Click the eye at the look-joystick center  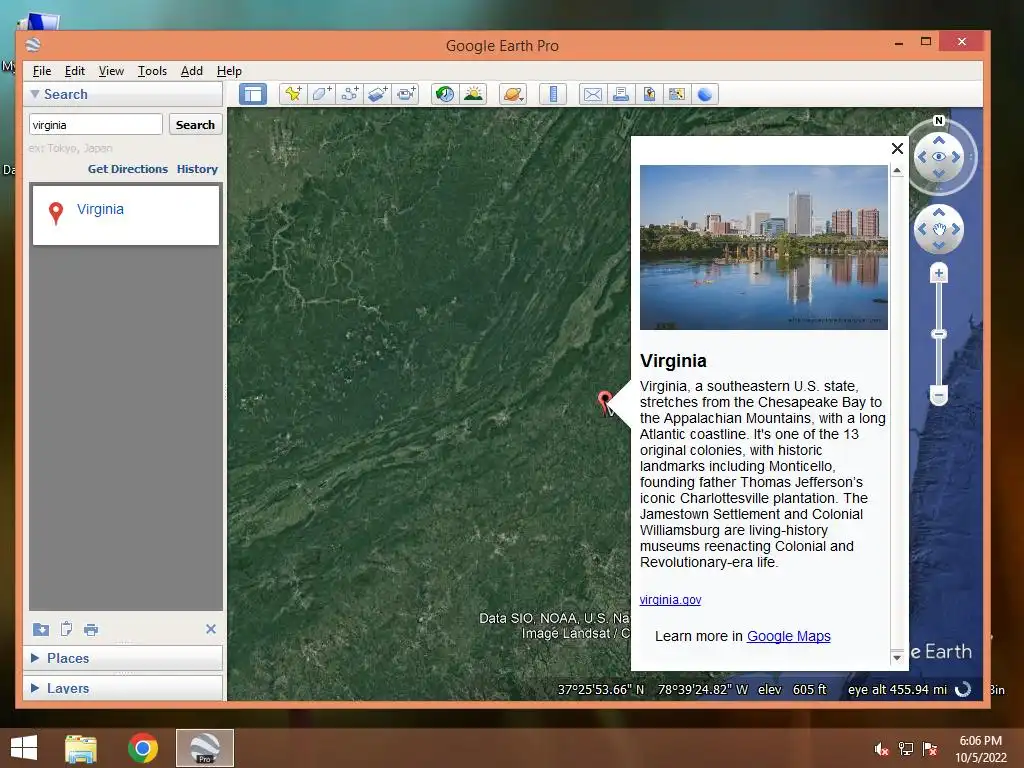click(938, 157)
